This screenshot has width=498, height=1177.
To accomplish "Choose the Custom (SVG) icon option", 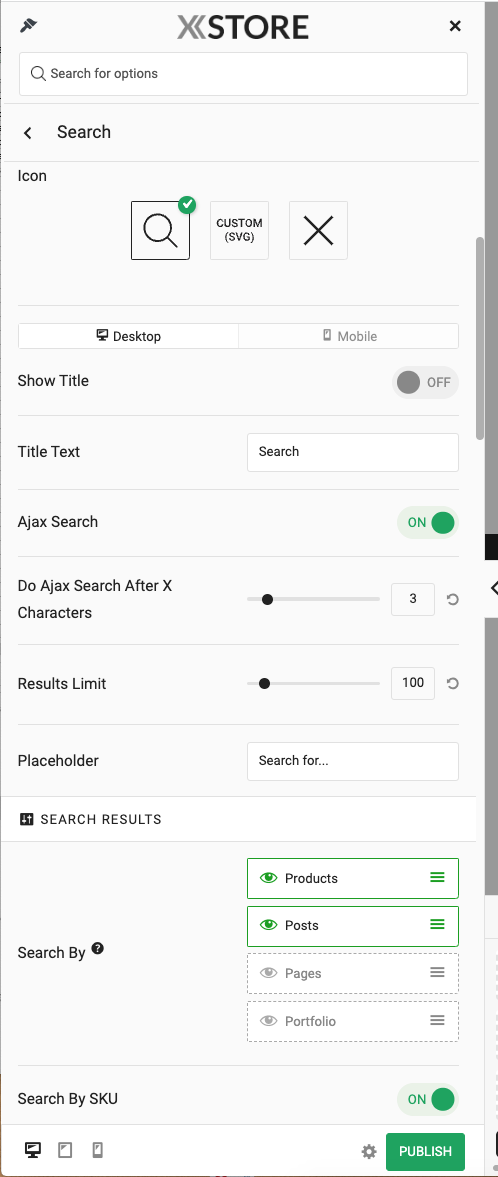I will pos(240,230).
